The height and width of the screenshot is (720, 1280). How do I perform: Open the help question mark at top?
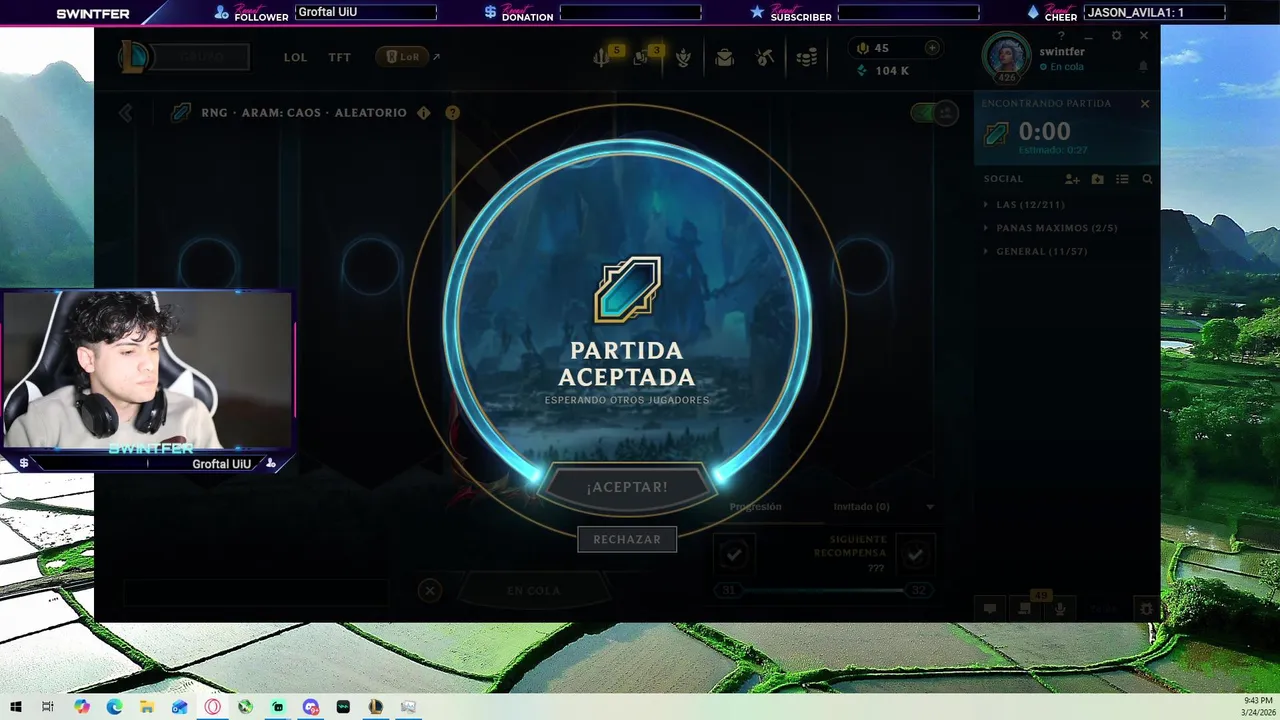(1062, 36)
